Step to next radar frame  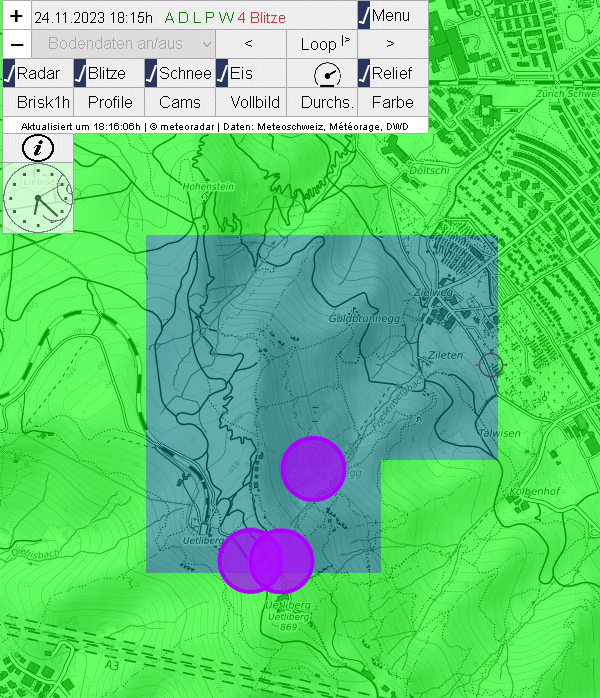point(391,44)
